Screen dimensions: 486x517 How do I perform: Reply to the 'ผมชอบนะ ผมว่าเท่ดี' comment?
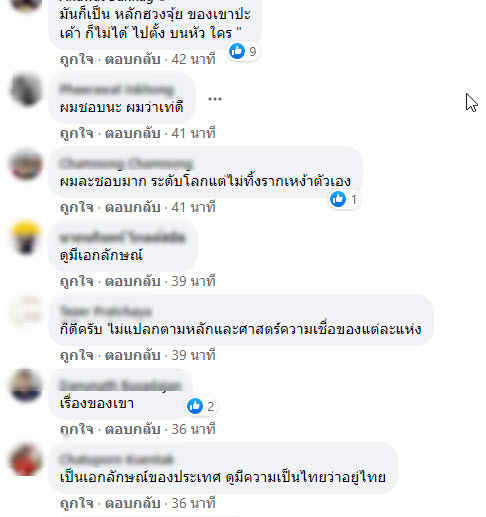(133, 133)
